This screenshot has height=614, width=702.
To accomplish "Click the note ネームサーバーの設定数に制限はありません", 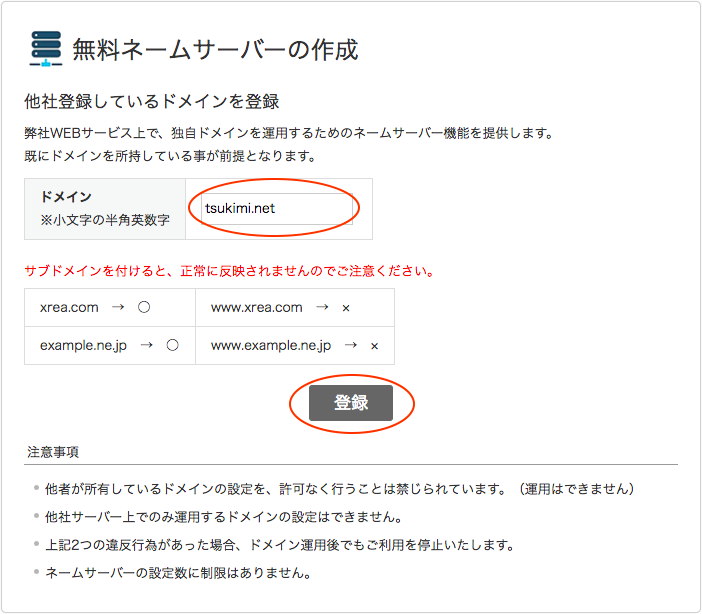I will click(178, 574).
